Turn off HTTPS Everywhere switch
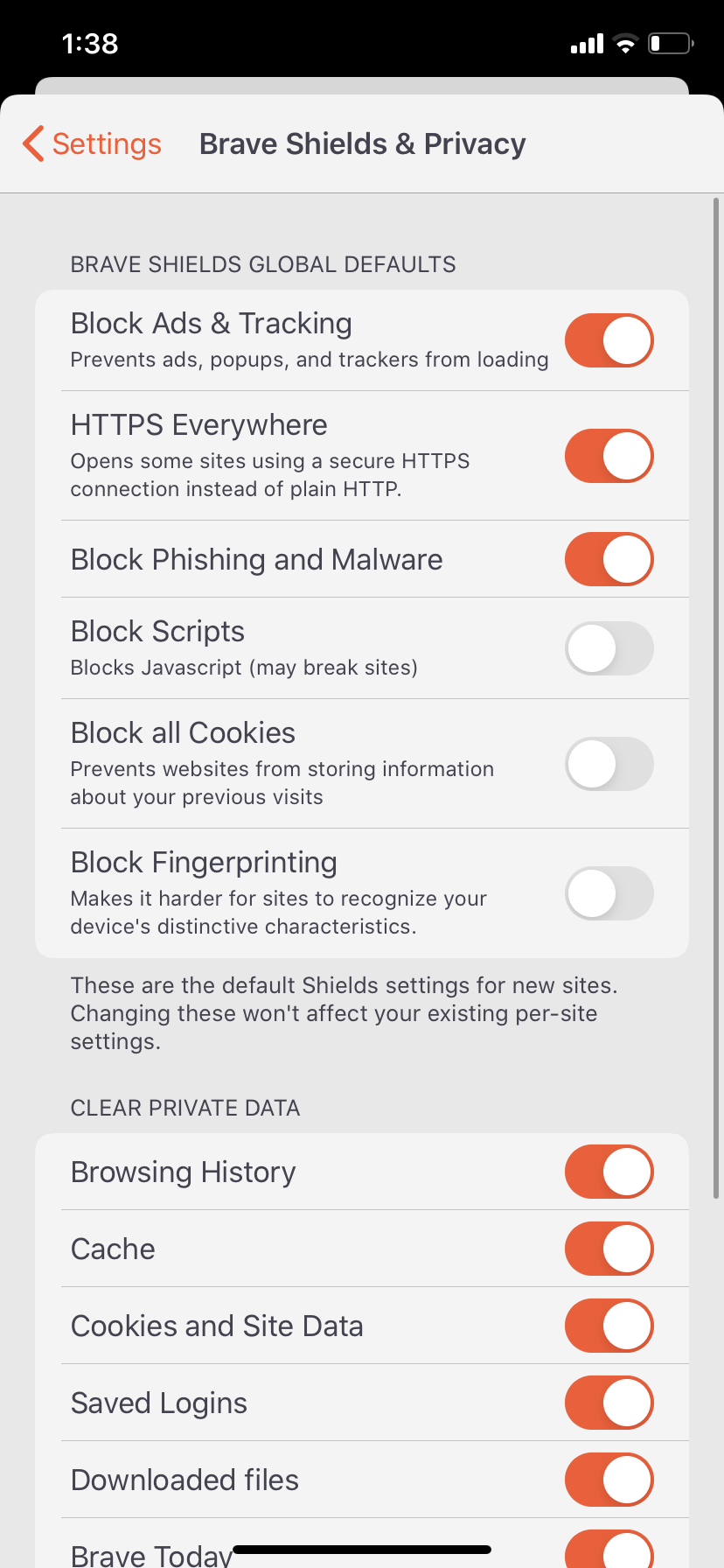724x1568 pixels. tap(609, 456)
